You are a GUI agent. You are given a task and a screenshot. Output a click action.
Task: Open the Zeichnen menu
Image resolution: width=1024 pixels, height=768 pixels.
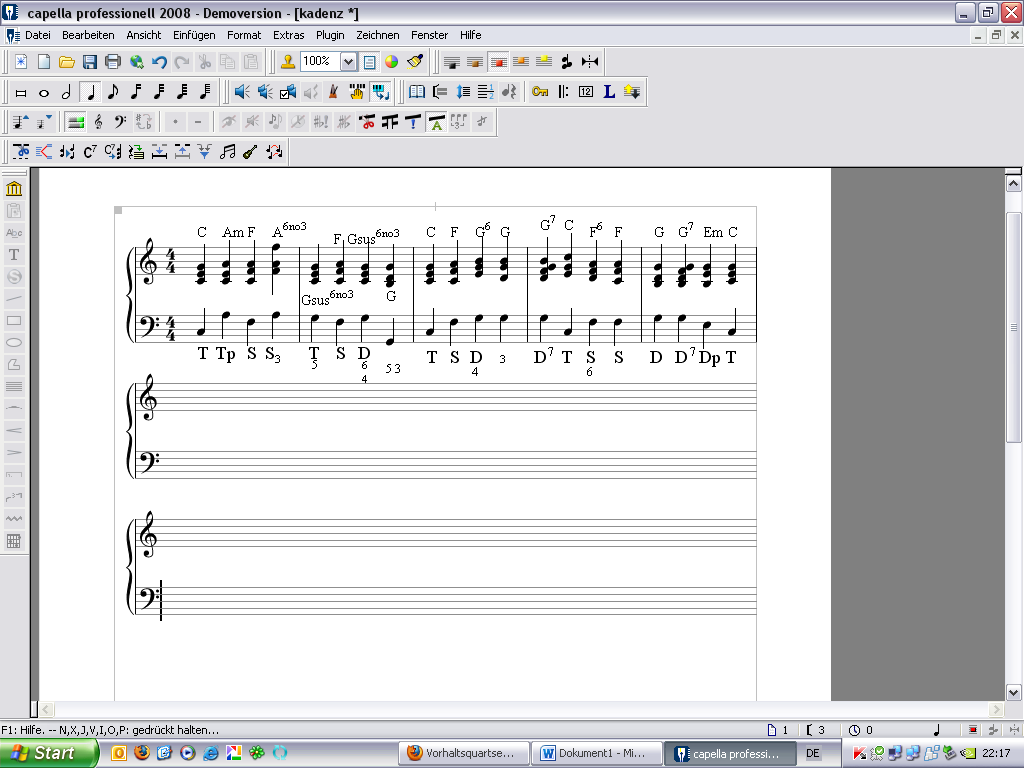(377, 35)
